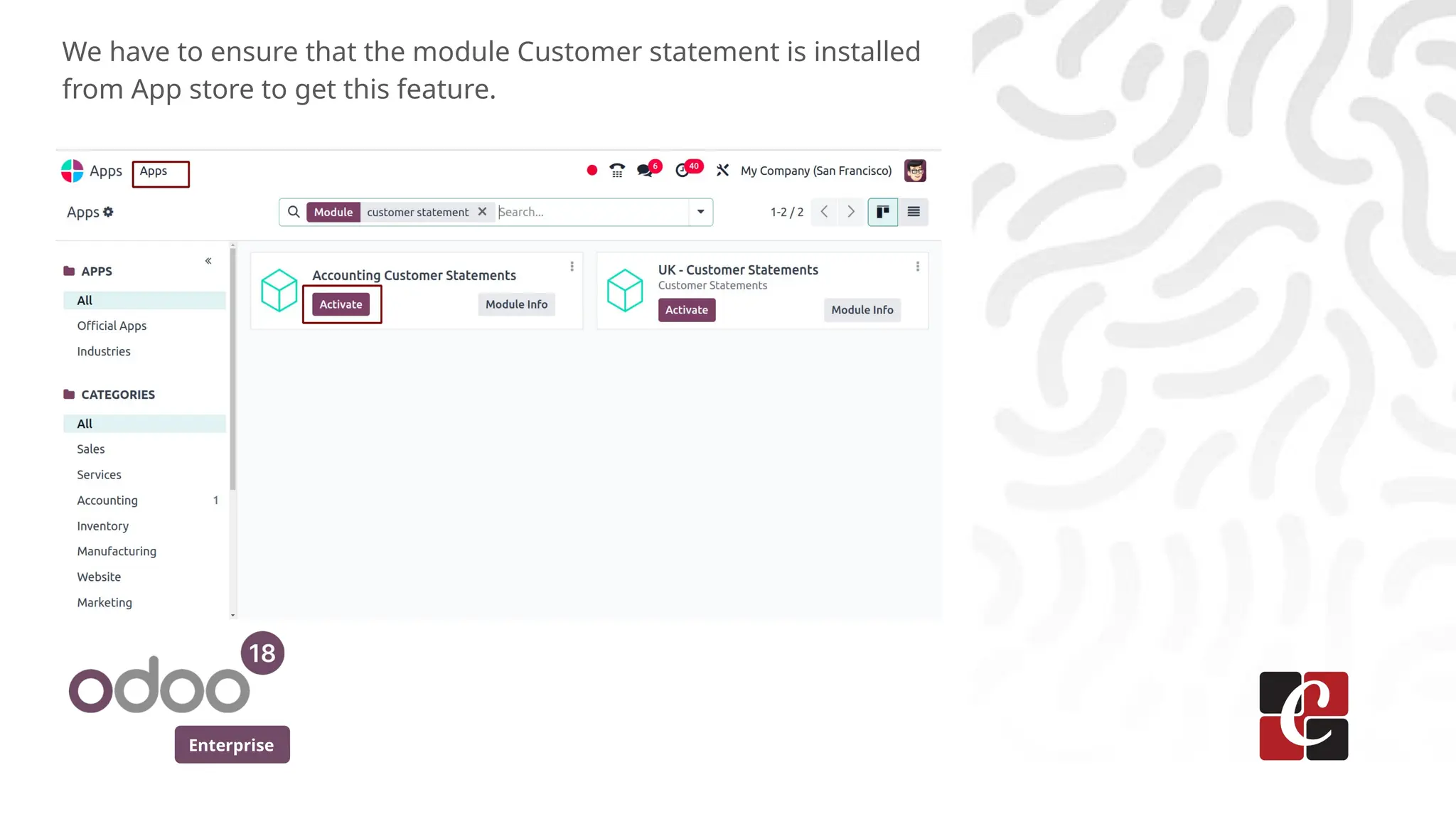Click the Apps menu item in top bar
The height and width of the screenshot is (819, 1456).
pyautogui.click(x=154, y=171)
